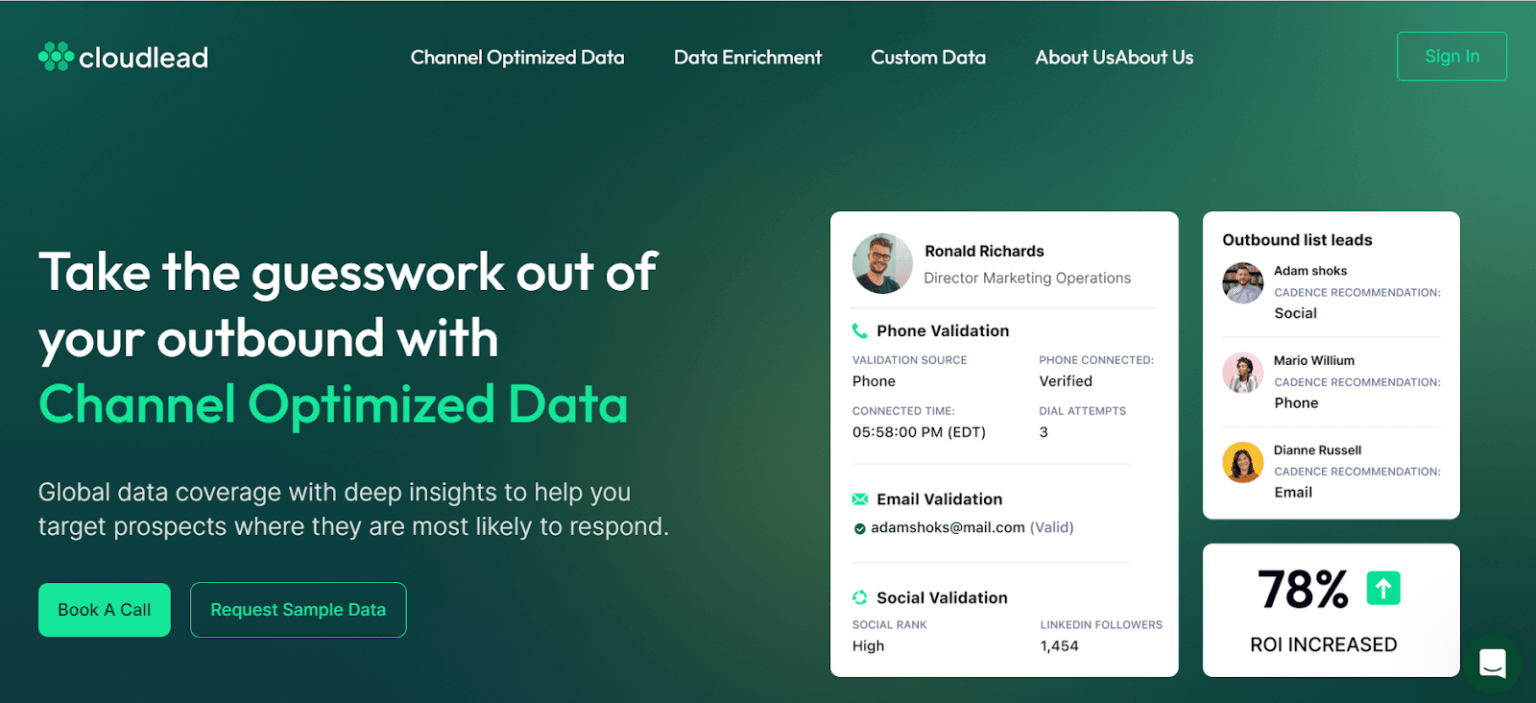Click Mario Willium avatar in leads list
The image size is (1536, 703).
point(1242,373)
